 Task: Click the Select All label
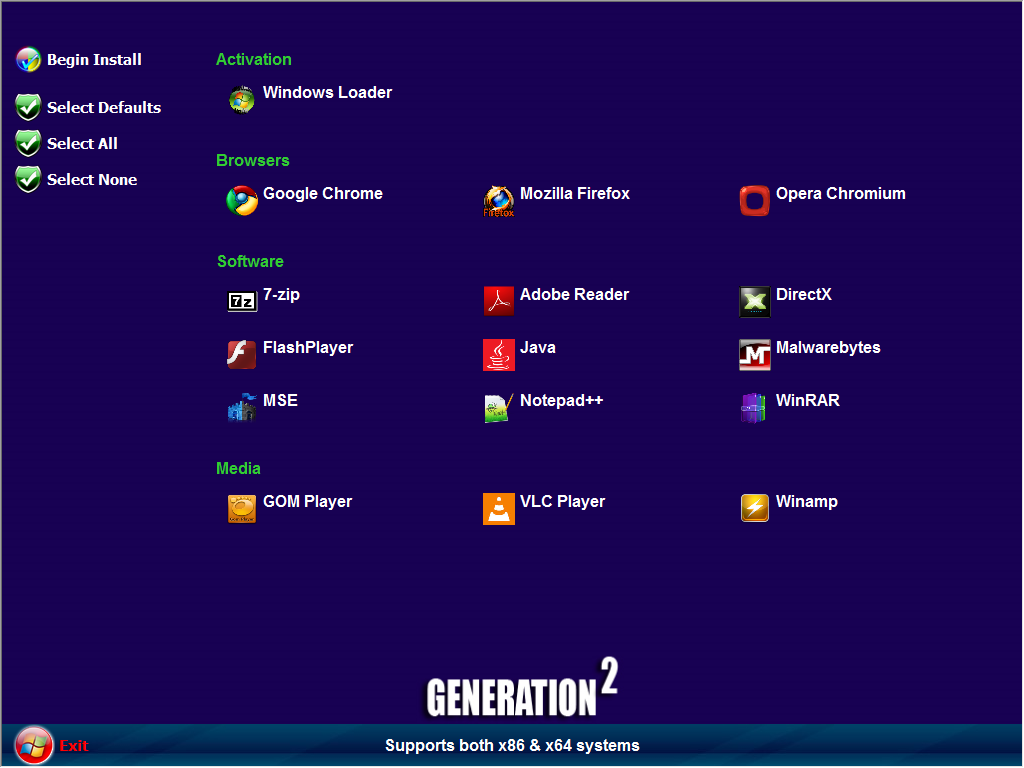click(82, 143)
